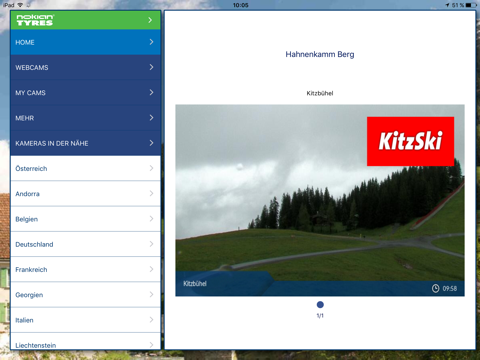Open the Hahnenkamm Berg webcam image
Image resolution: width=480 pixels, height=360 pixels.
(x=320, y=200)
